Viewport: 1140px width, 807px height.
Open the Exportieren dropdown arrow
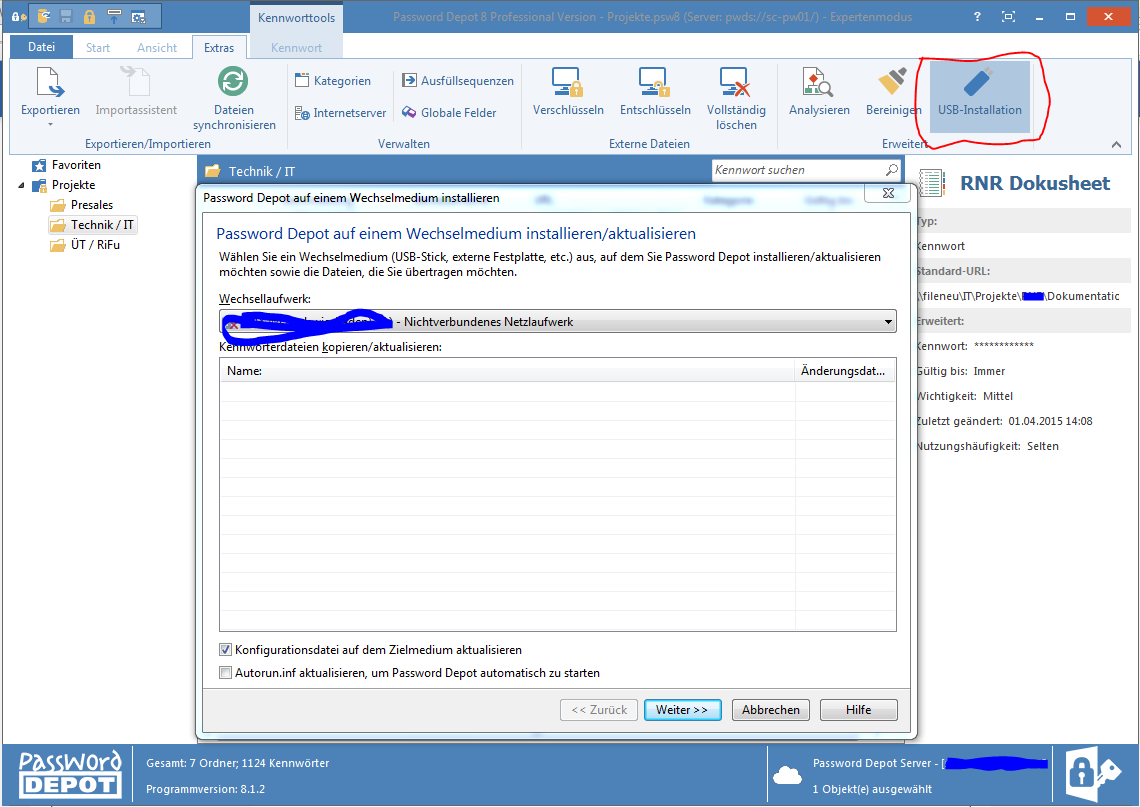pyautogui.click(x=50, y=125)
